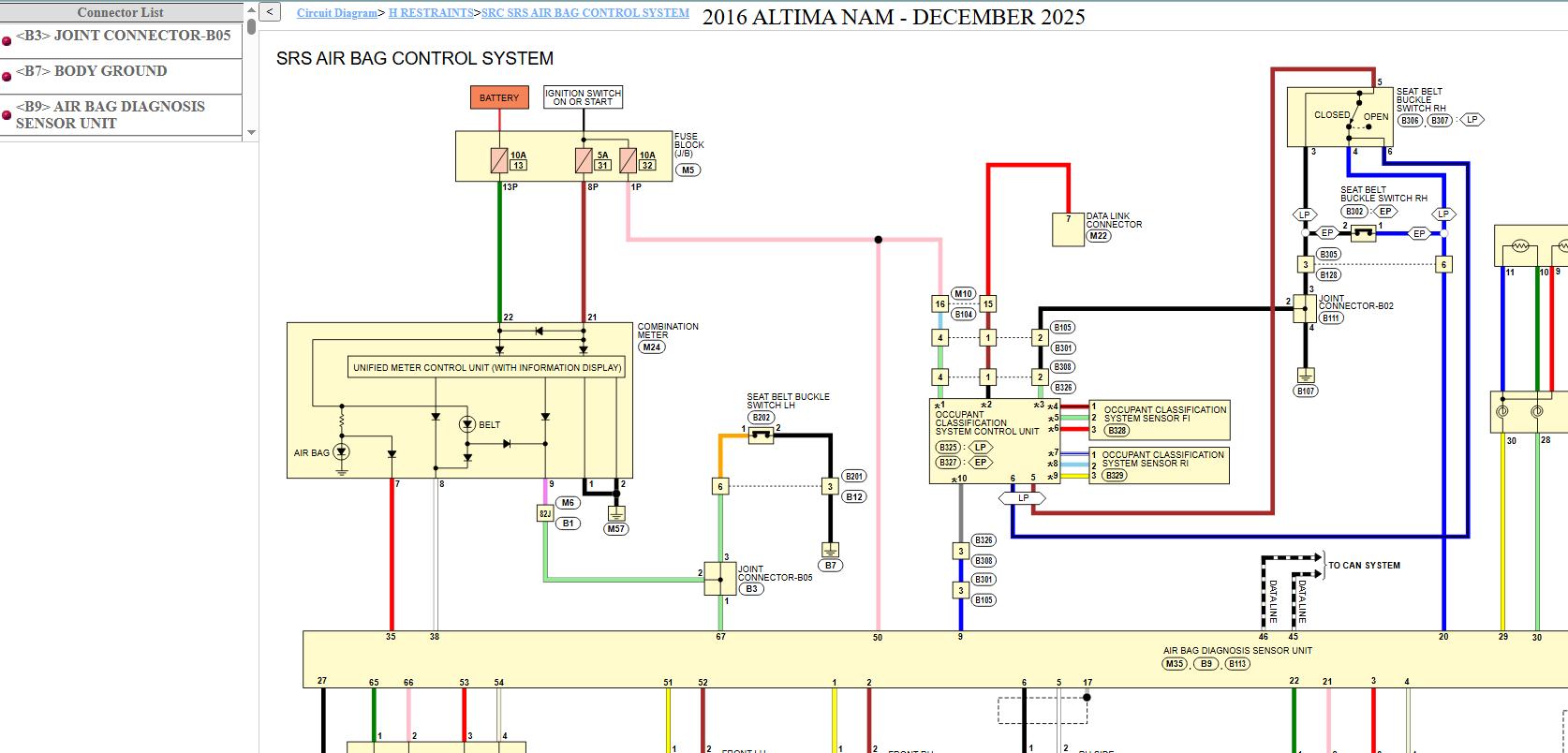Click the IGNITION SWITCH ON OR START box
The width and height of the screenshot is (1568, 753).
(584, 97)
